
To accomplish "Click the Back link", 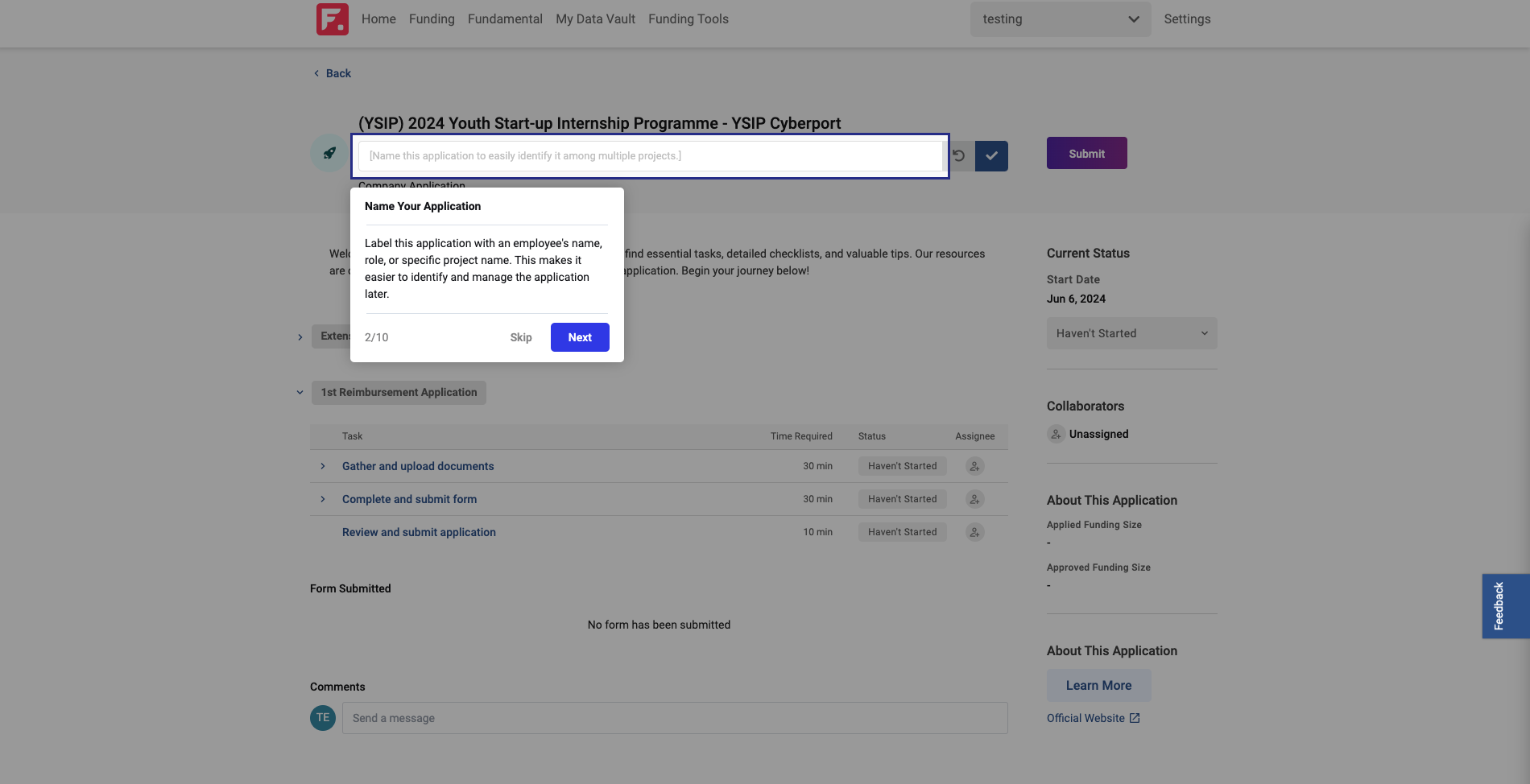I will [338, 73].
